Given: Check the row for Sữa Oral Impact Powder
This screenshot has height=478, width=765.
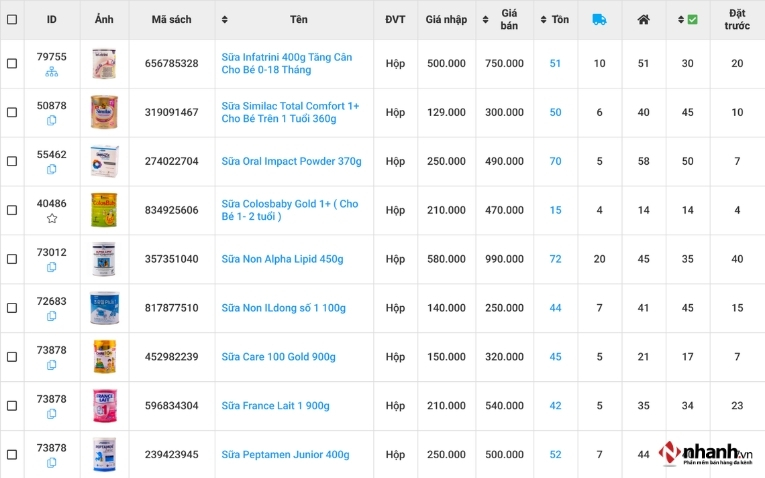Looking at the screenshot, I should [12, 161].
